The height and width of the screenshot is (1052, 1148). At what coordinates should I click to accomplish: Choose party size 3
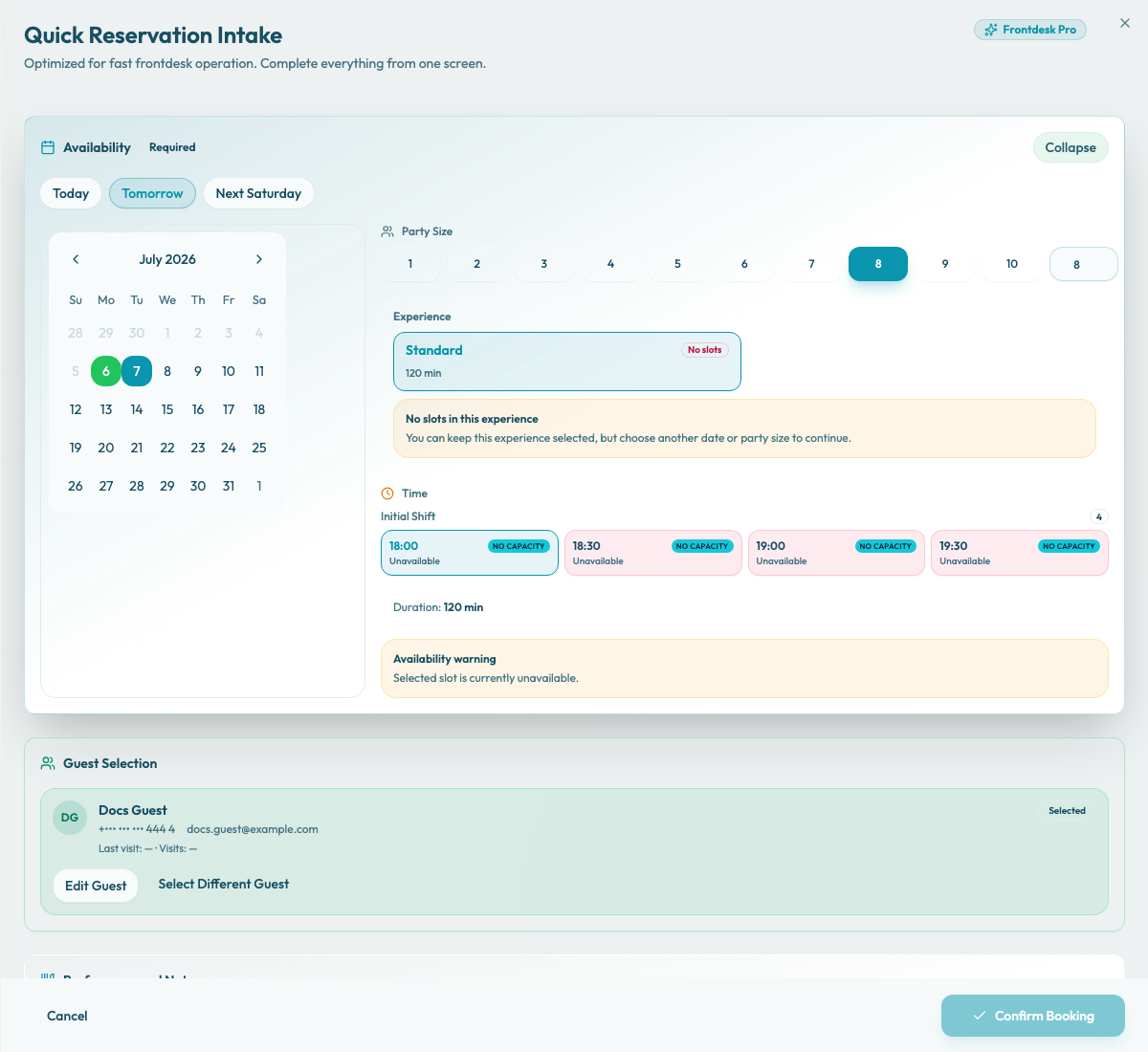click(x=544, y=264)
